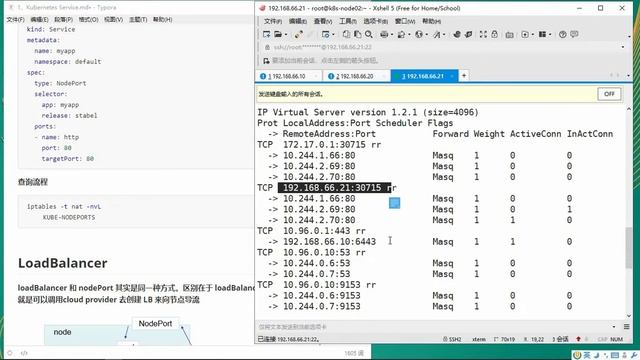This screenshot has height=360, width=640.
Task: Open compose bar target dropdown arrow
Action: click(x=614, y=327)
